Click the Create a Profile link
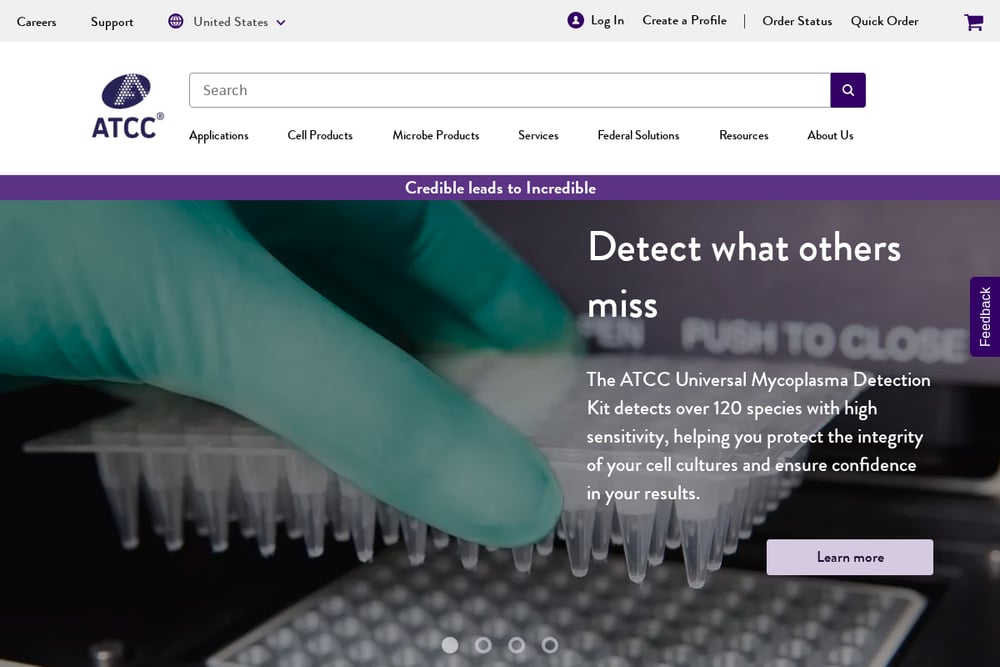The width and height of the screenshot is (1000, 667). pyautogui.click(x=684, y=20)
